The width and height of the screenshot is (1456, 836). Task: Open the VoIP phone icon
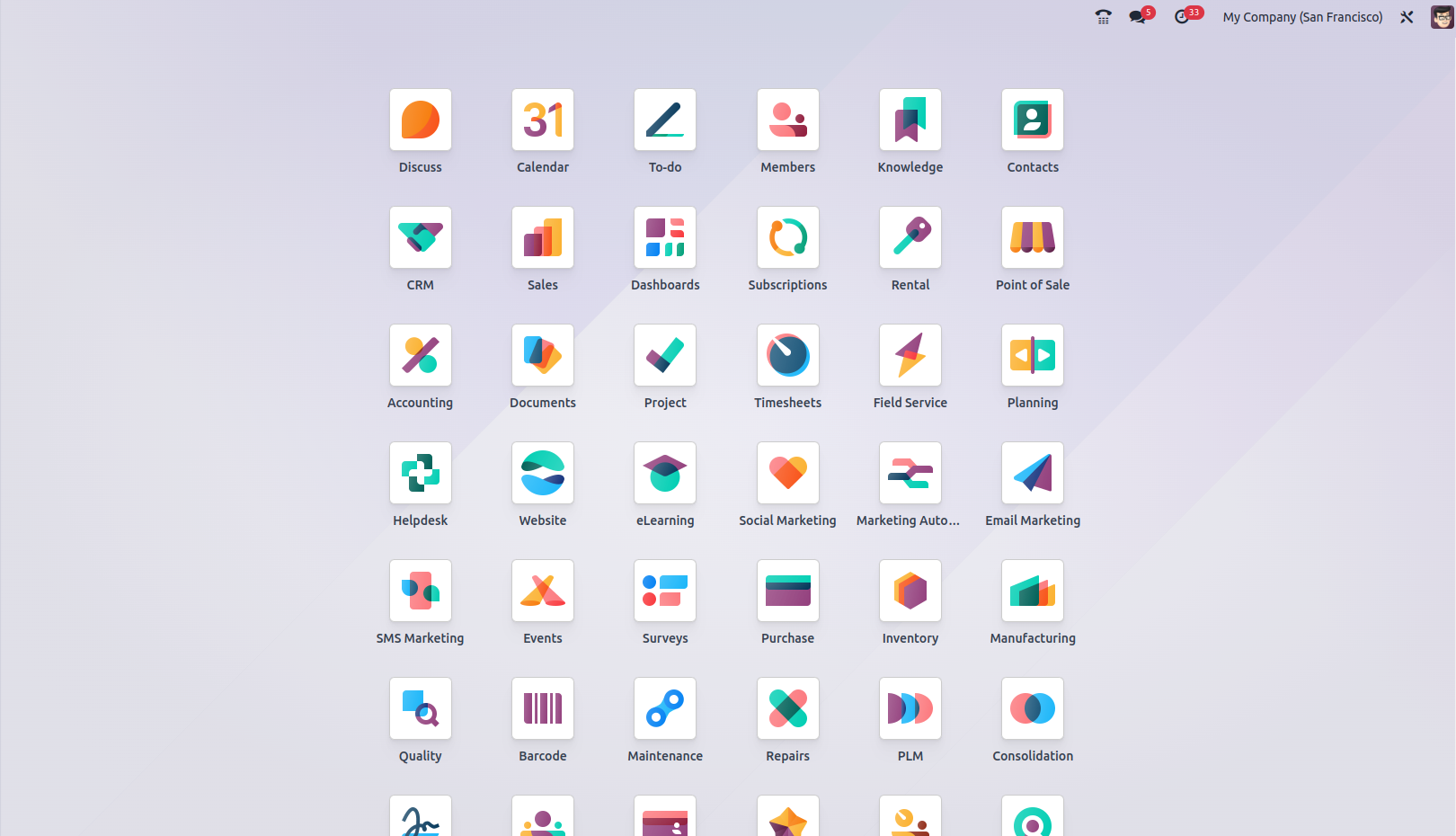point(1103,17)
